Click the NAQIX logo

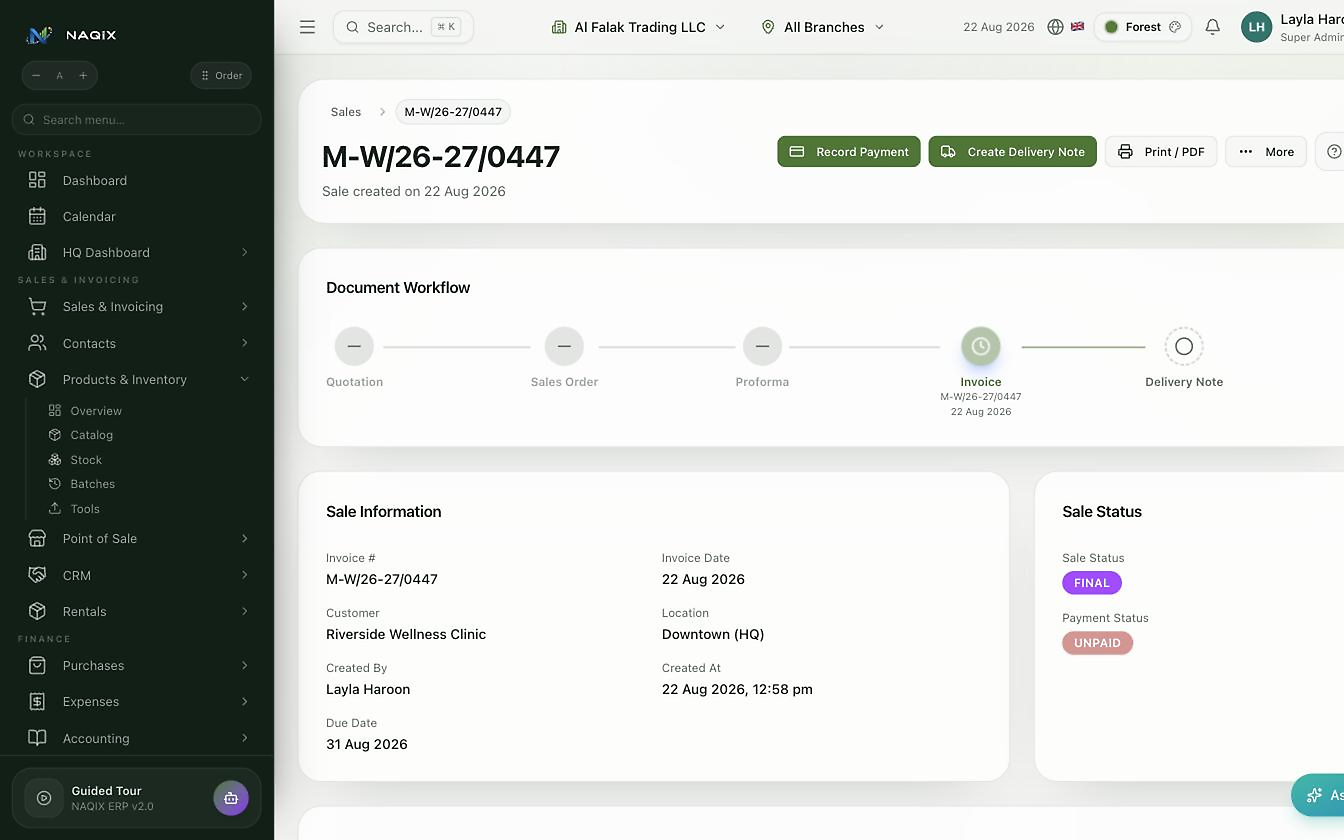click(x=71, y=35)
